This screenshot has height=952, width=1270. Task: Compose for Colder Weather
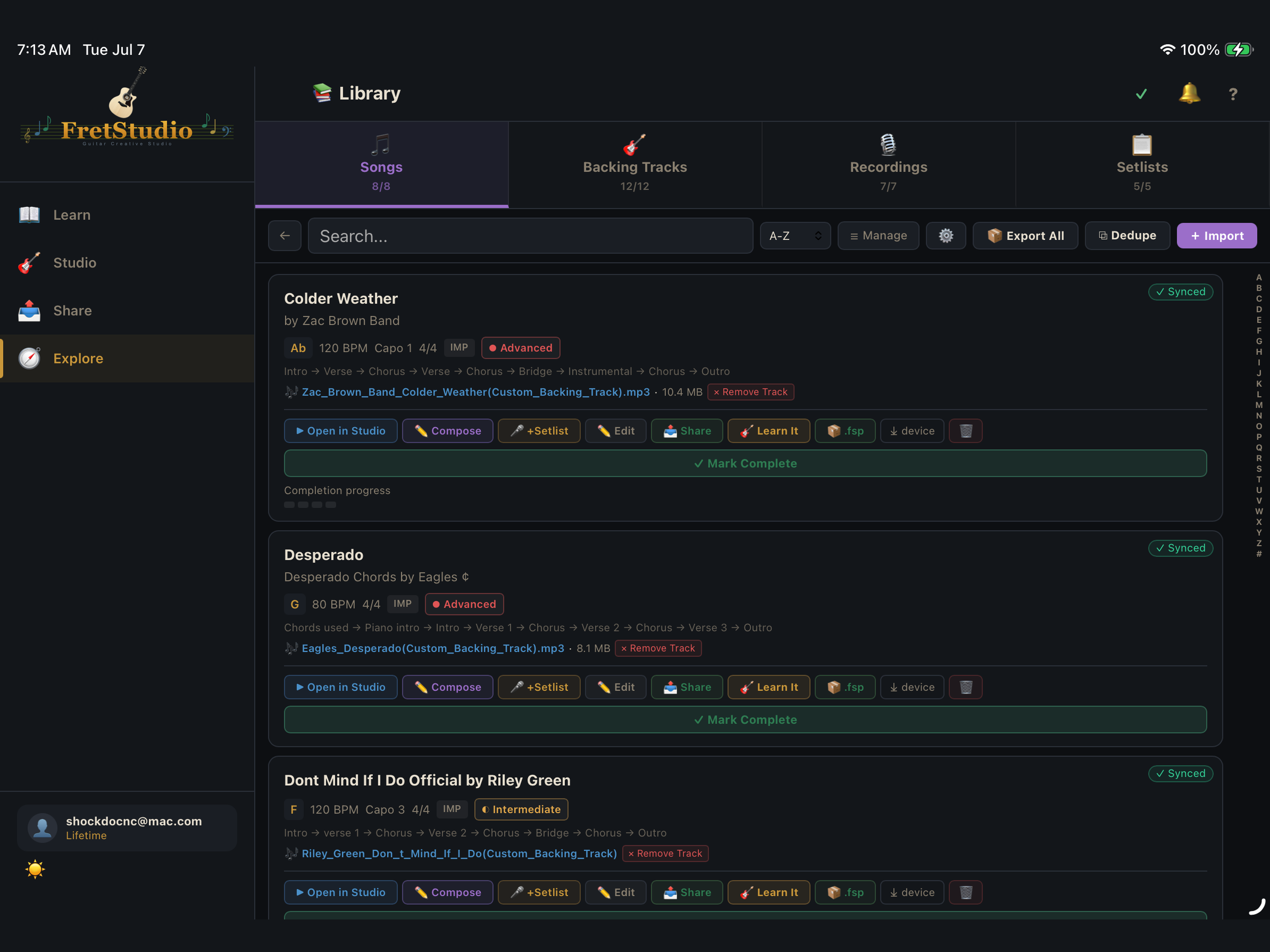(447, 430)
